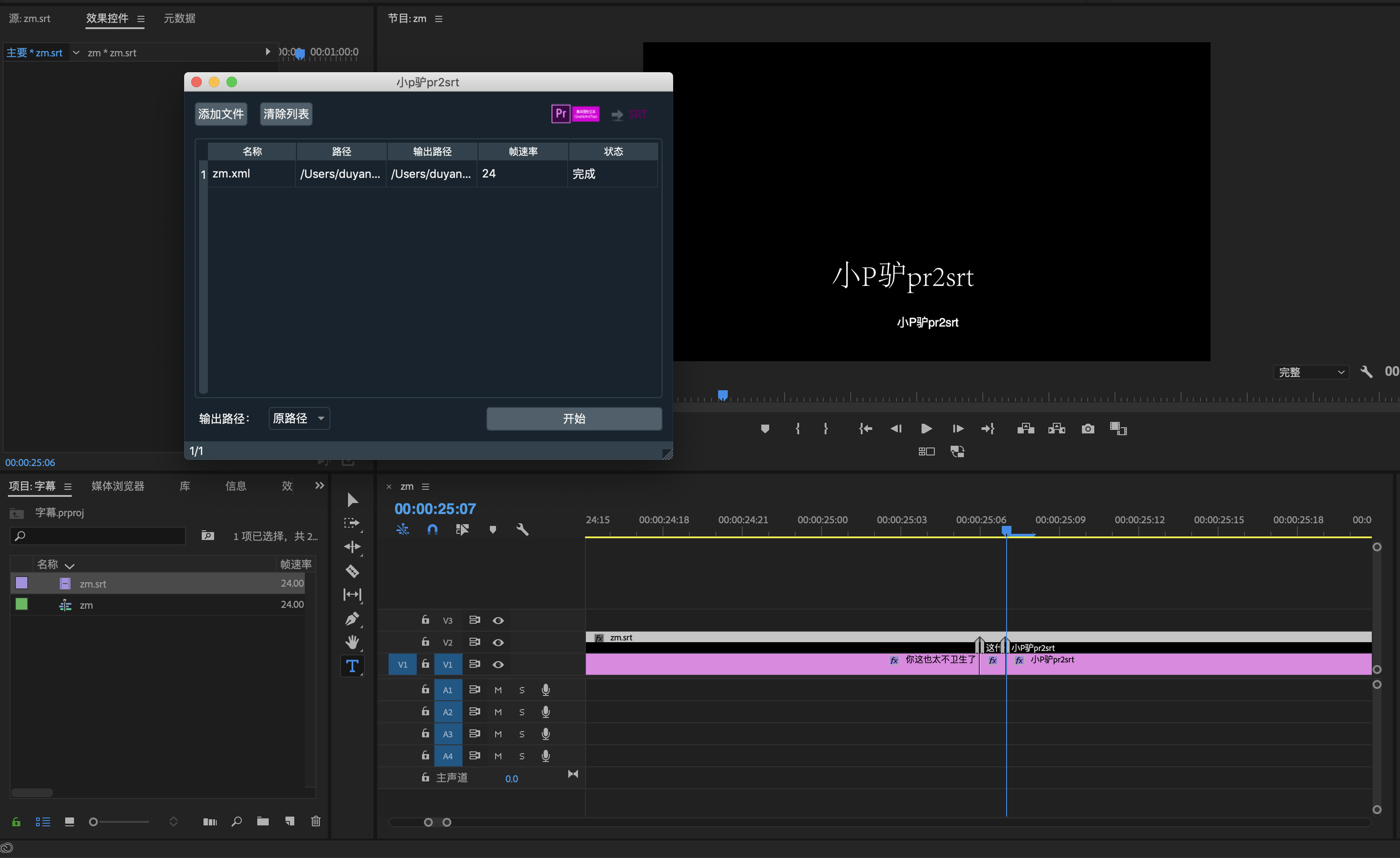Image resolution: width=1400 pixels, height=858 pixels.
Task: Open the comparison view button
Action: (1118, 429)
